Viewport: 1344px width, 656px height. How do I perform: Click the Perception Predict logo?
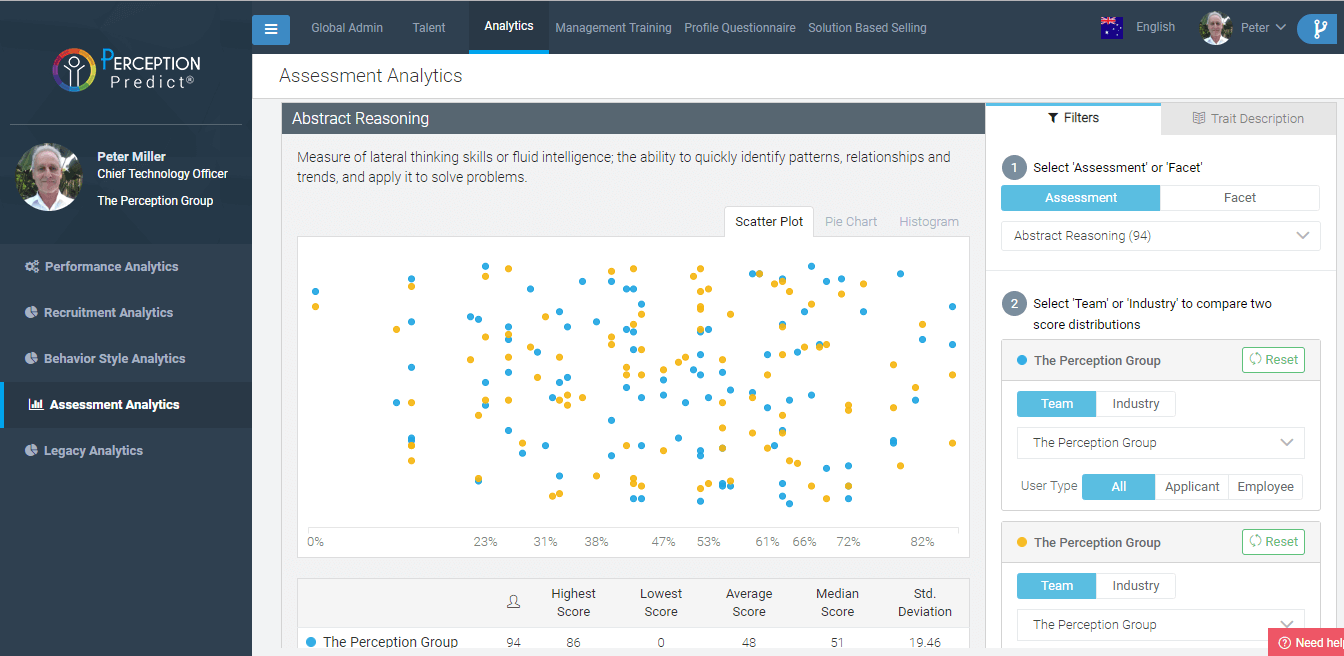[x=126, y=70]
